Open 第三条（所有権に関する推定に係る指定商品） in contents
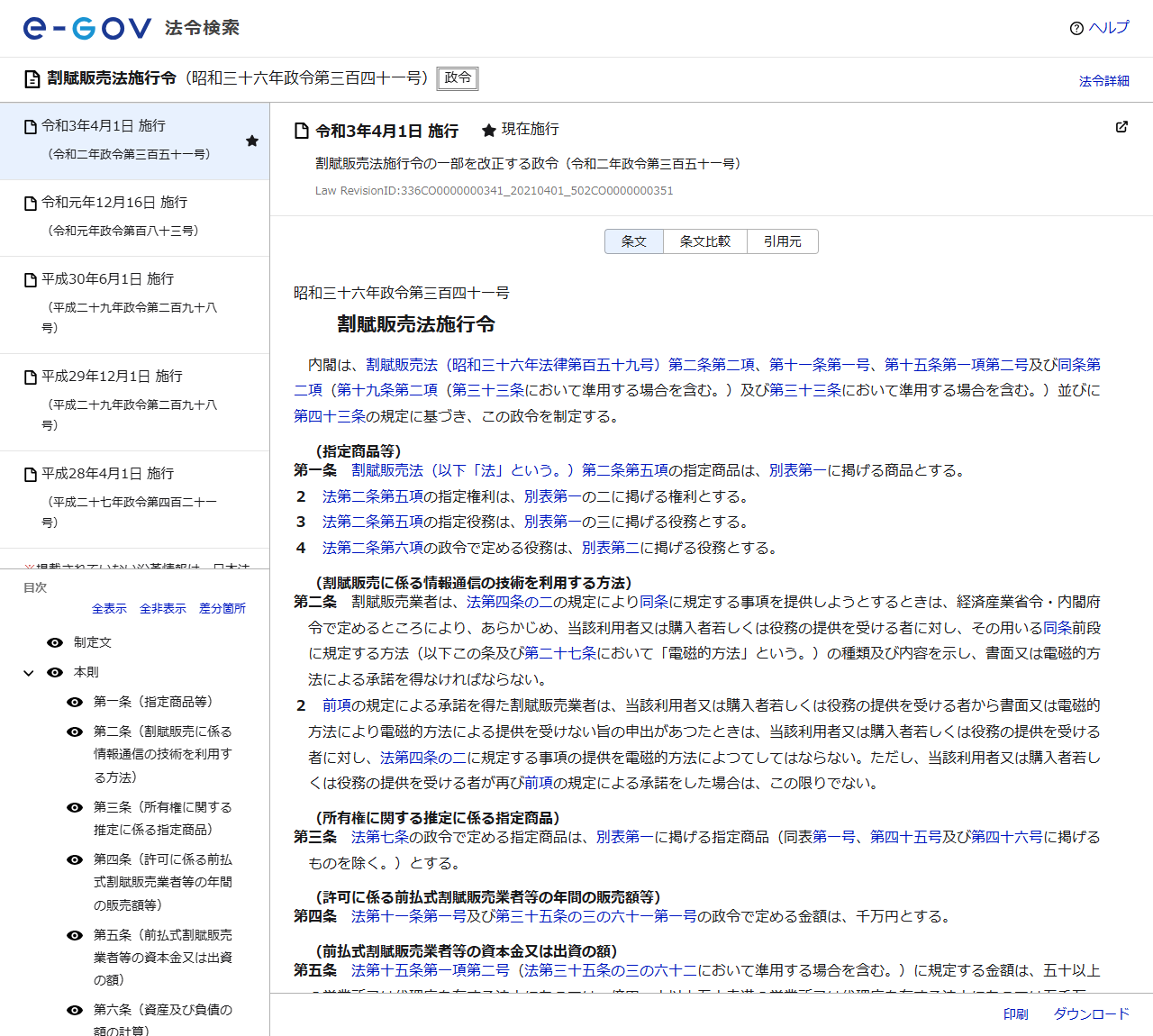1153x1036 pixels. pos(163,818)
